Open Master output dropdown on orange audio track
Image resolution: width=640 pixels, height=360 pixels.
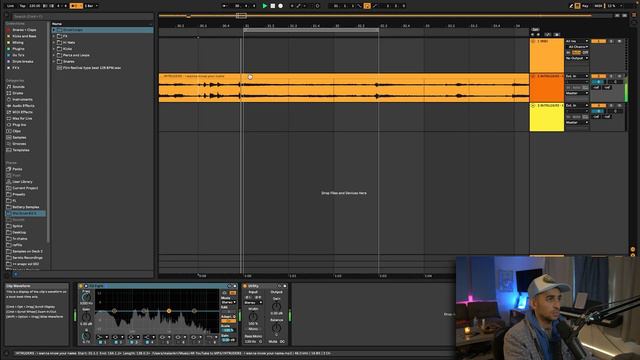click(577, 93)
